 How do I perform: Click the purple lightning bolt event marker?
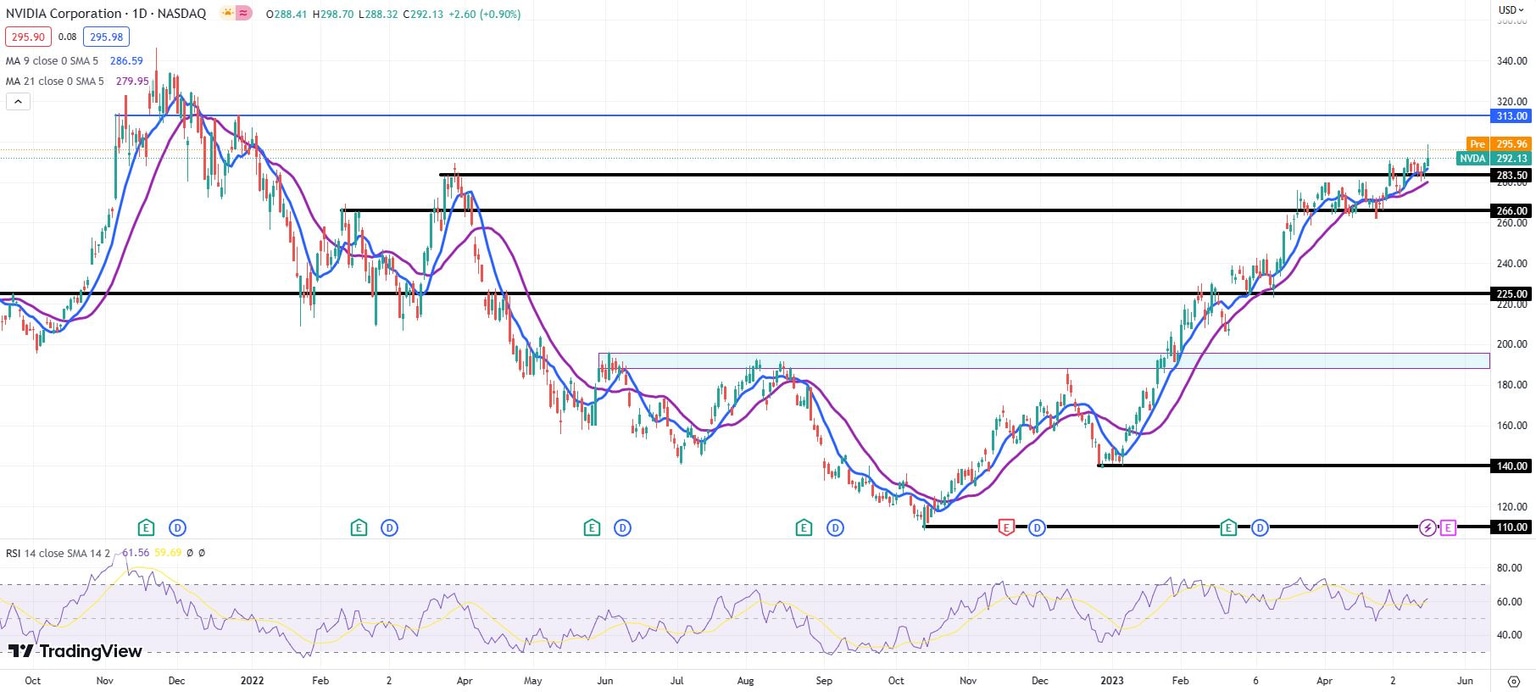click(1429, 527)
